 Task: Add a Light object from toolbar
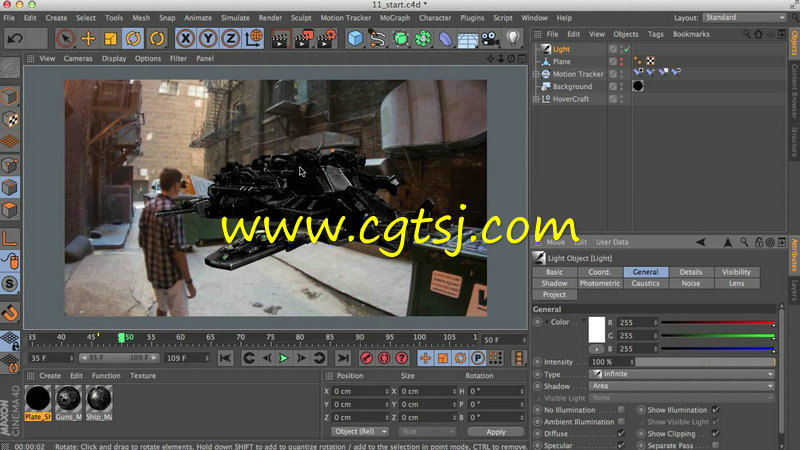[513, 38]
